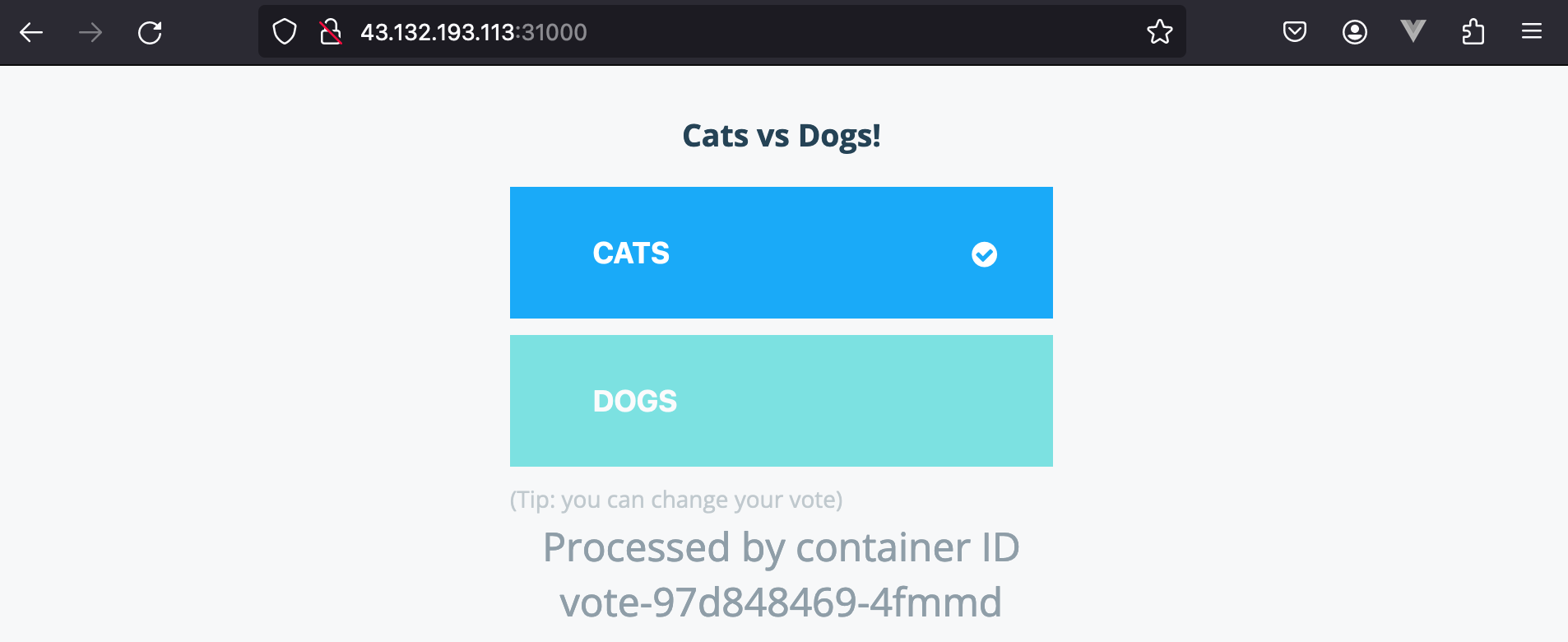Reload the current page

pyautogui.click(x=150, y=32)
